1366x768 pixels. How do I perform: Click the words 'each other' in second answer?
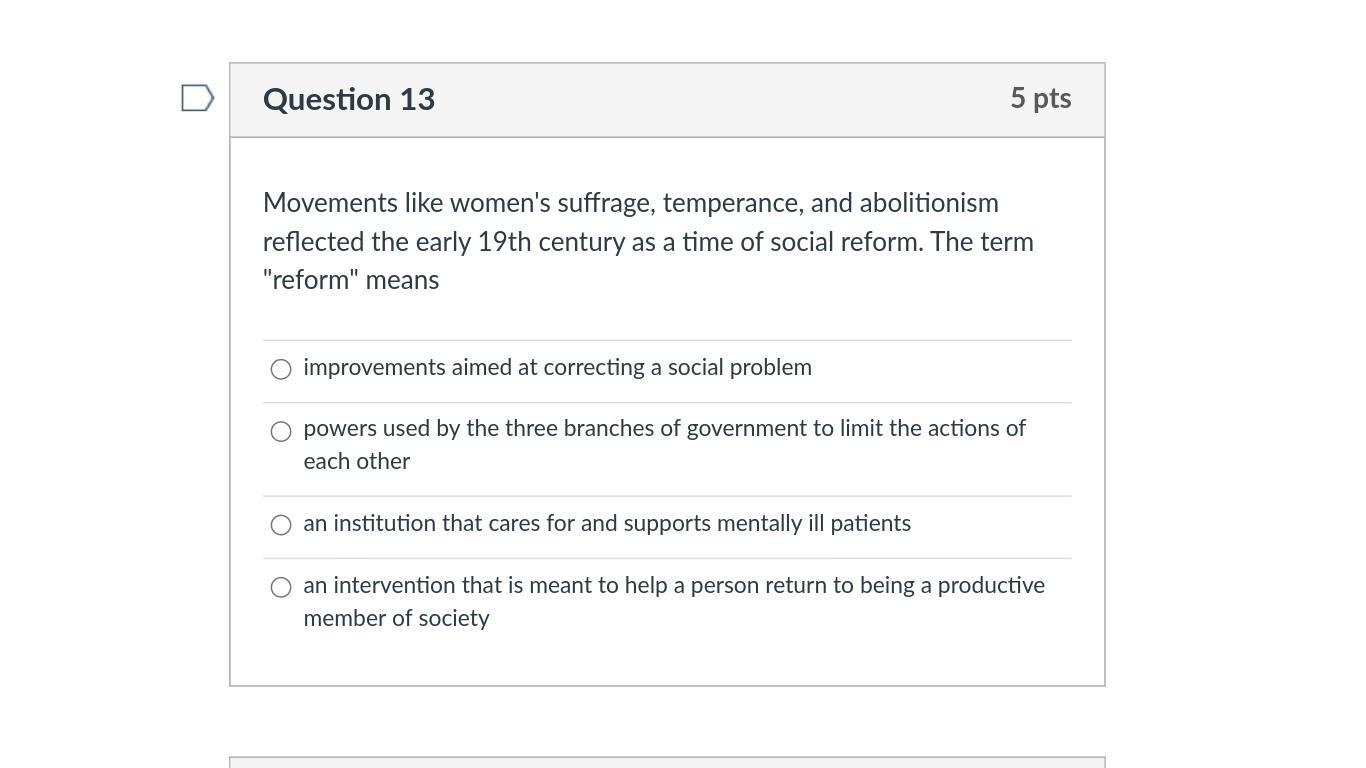point(357,462)
